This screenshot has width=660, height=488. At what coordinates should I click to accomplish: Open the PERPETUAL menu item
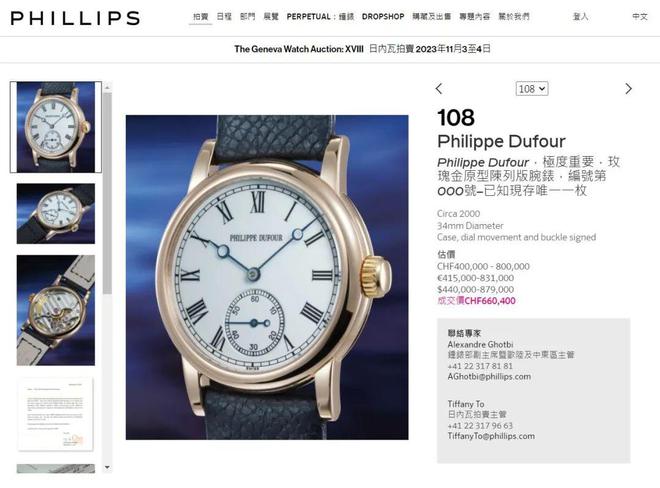click(320, 17)
